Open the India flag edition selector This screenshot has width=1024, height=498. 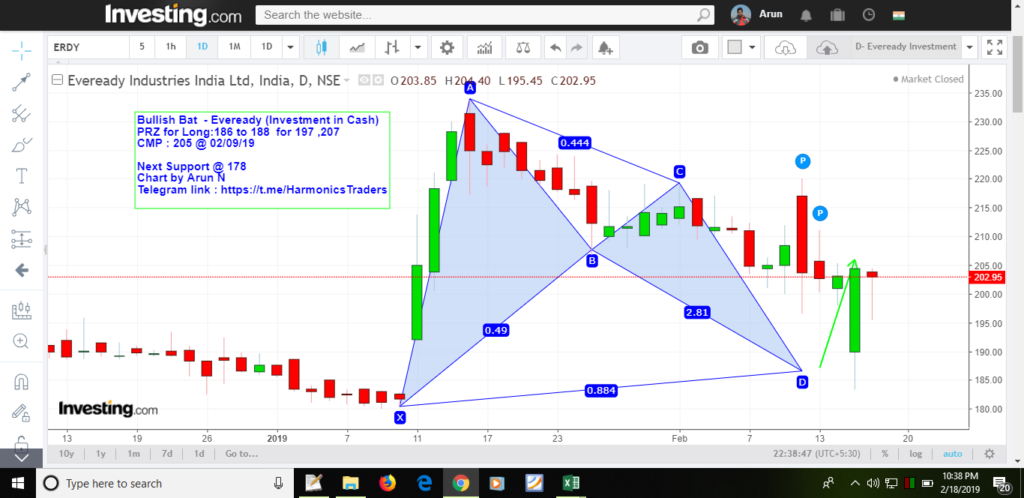point(899,14)
